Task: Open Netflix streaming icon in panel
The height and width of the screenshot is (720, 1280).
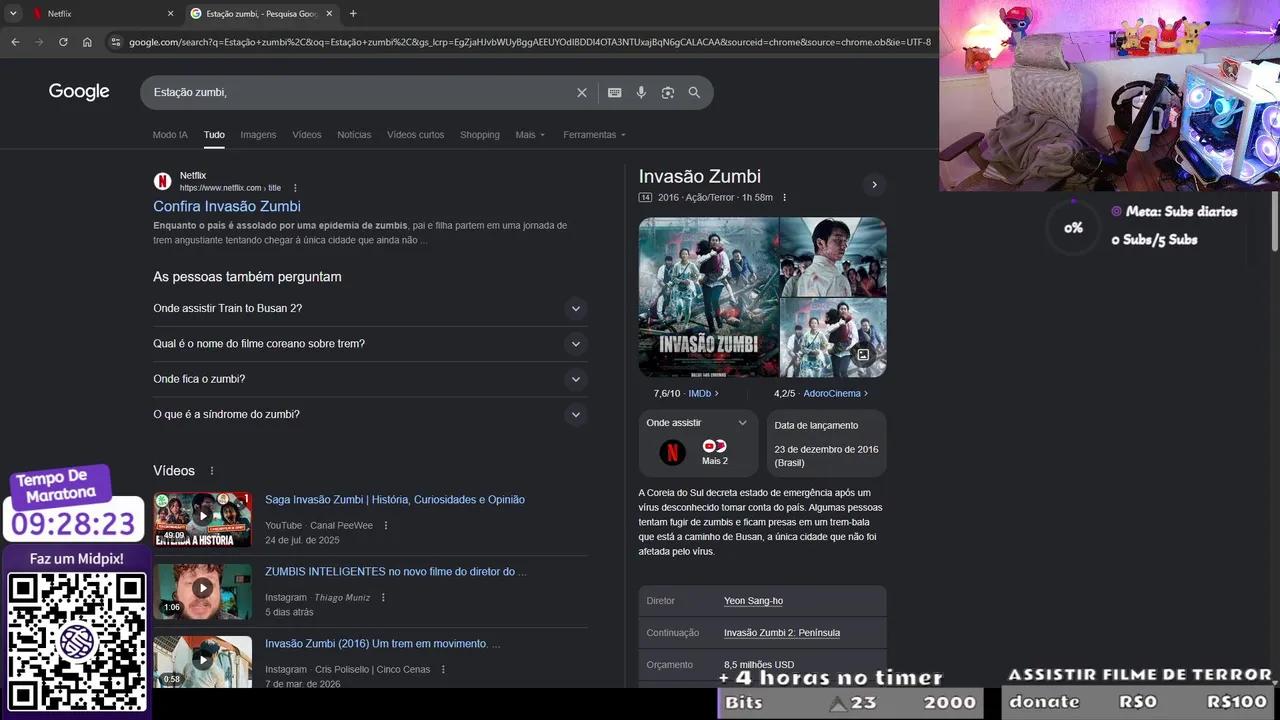Action: coord(673,453)
